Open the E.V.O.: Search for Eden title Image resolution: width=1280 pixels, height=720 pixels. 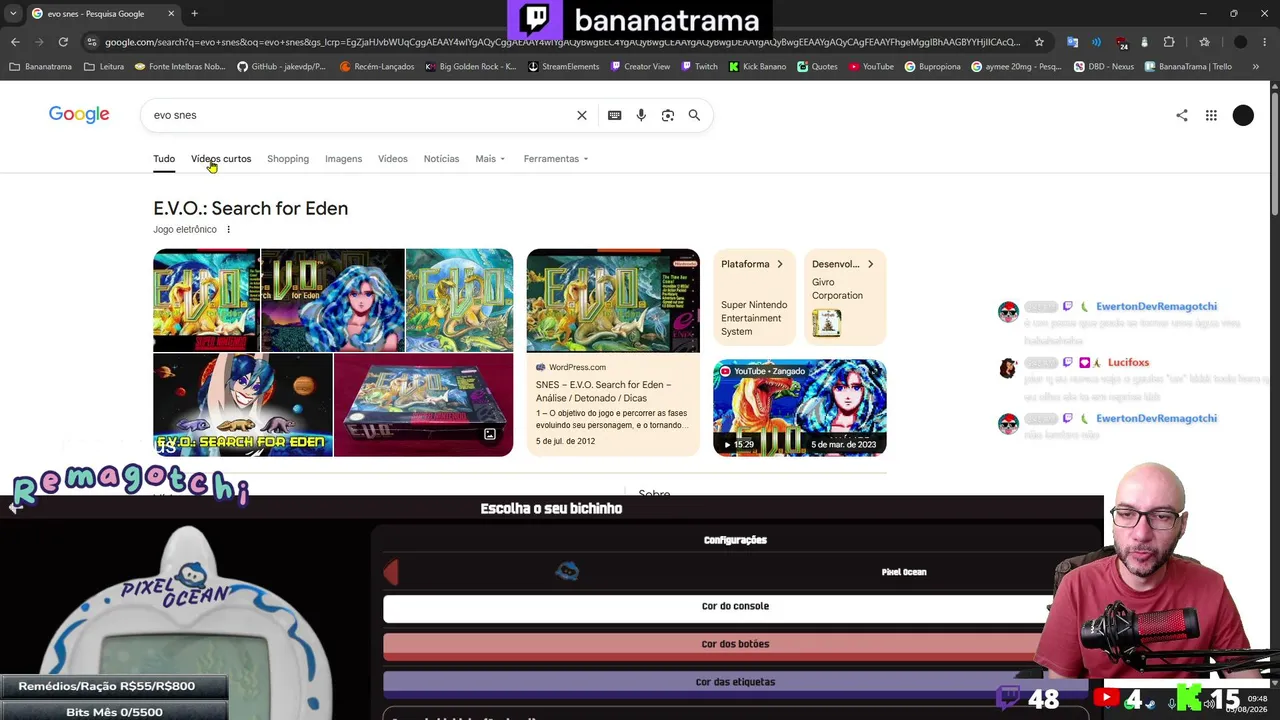pos(251,208)
